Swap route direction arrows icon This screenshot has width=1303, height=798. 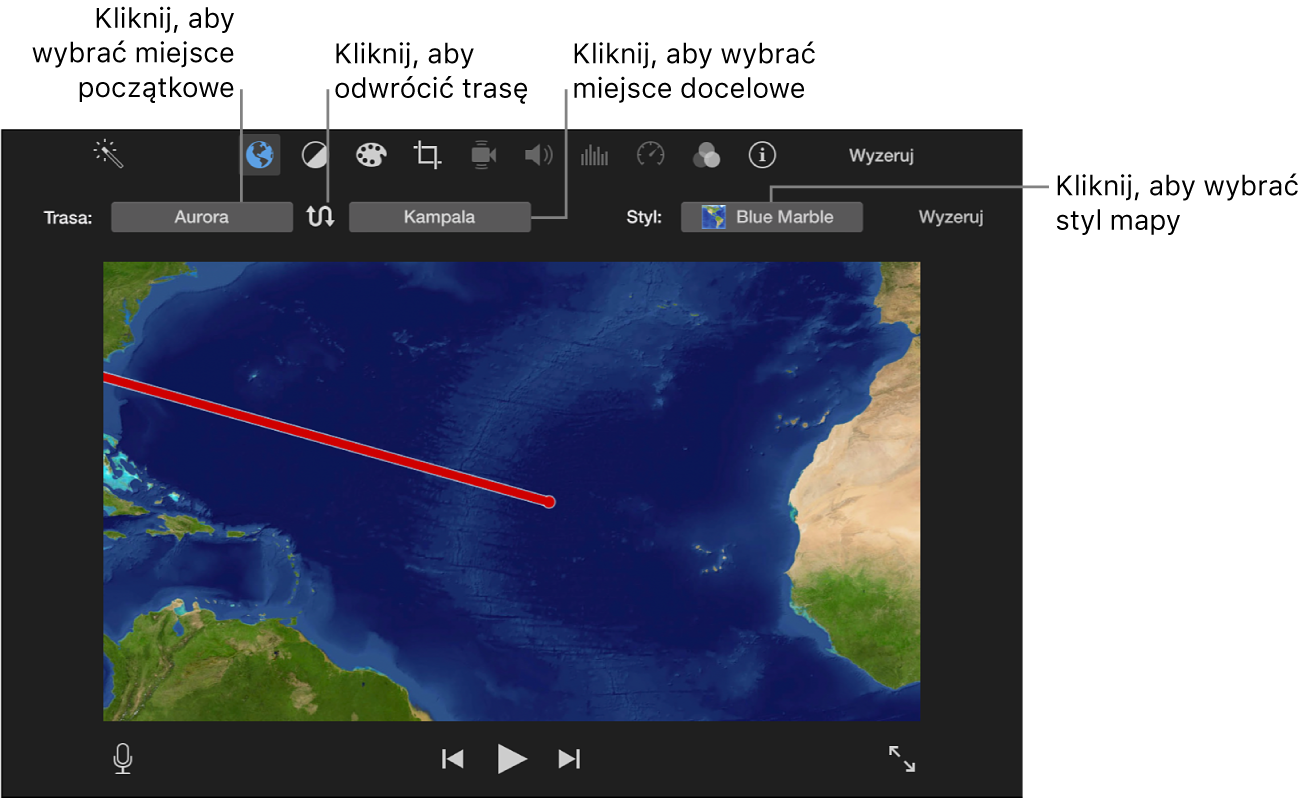320,216
